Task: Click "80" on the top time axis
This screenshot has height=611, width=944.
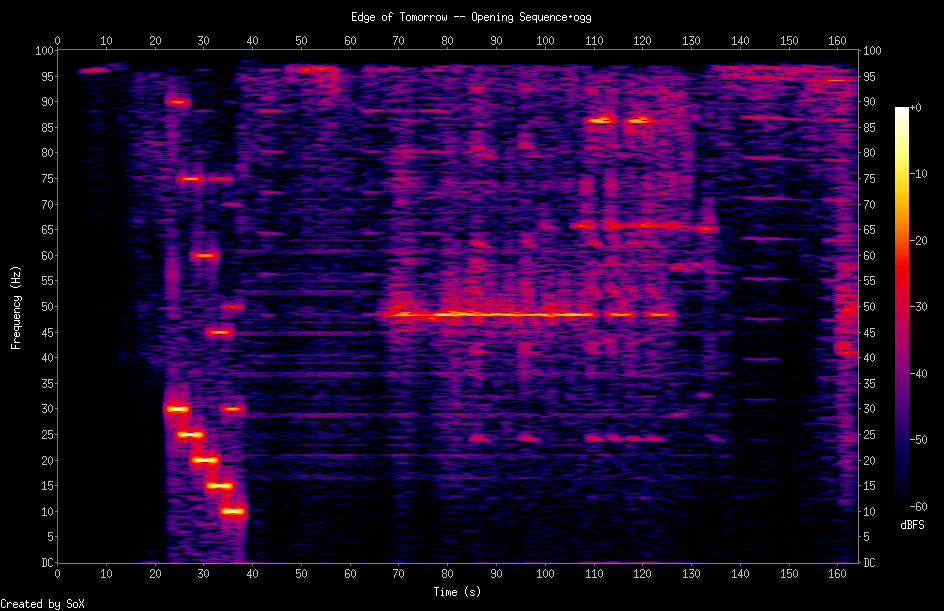Action: (x=447, y=41)
